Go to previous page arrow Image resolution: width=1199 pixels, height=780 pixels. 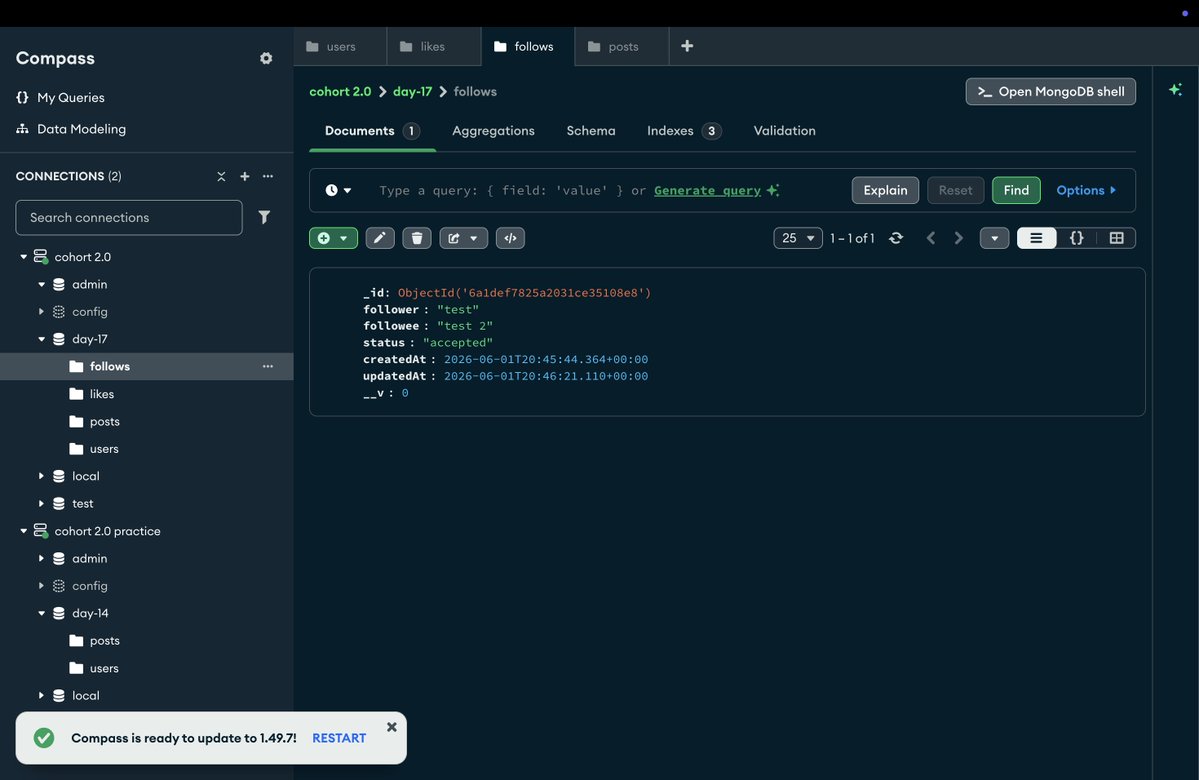coord(931,238)
